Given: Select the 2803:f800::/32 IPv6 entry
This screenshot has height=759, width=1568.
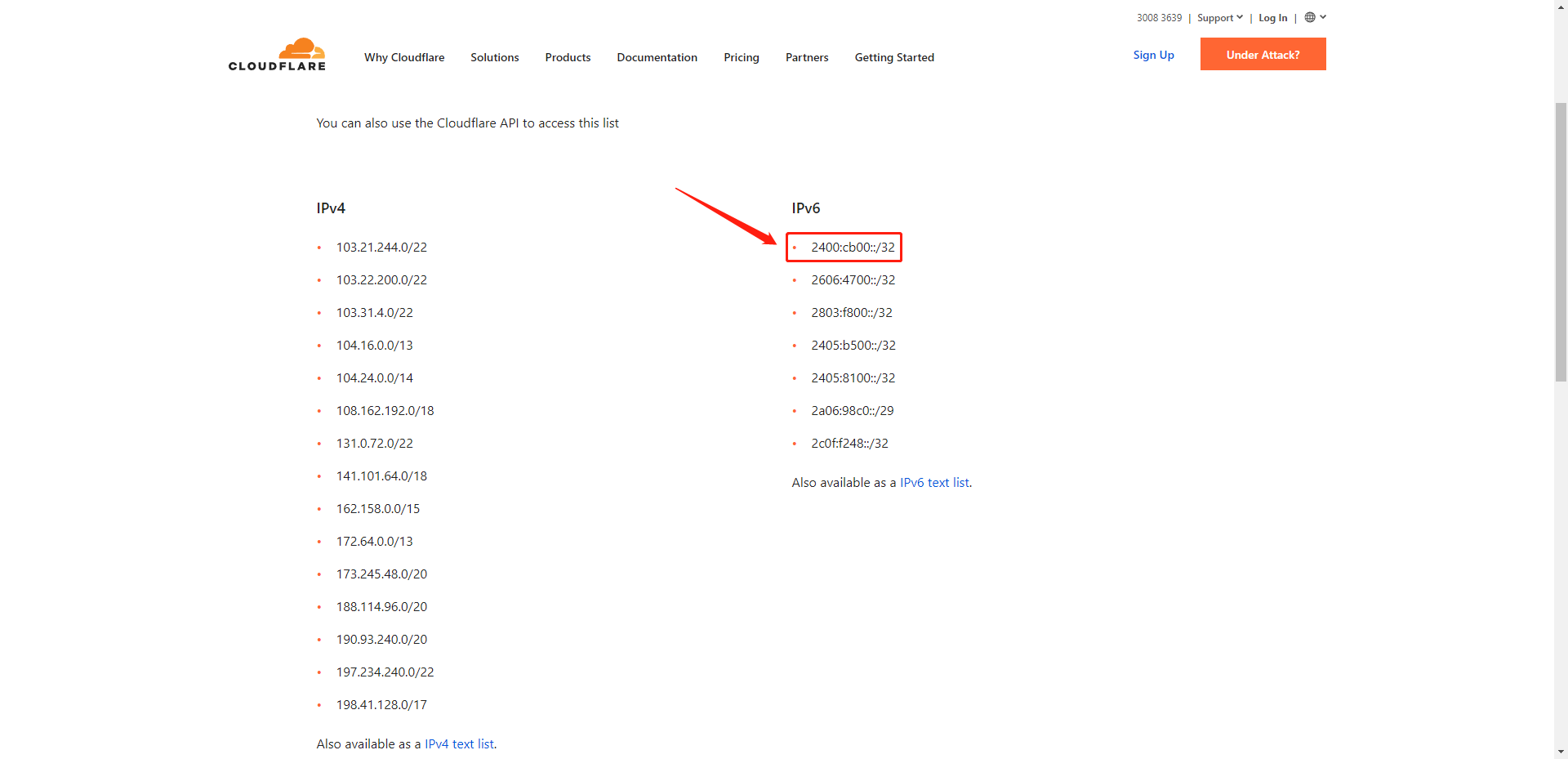Looking at the screenshot, I should pos(852,312).
